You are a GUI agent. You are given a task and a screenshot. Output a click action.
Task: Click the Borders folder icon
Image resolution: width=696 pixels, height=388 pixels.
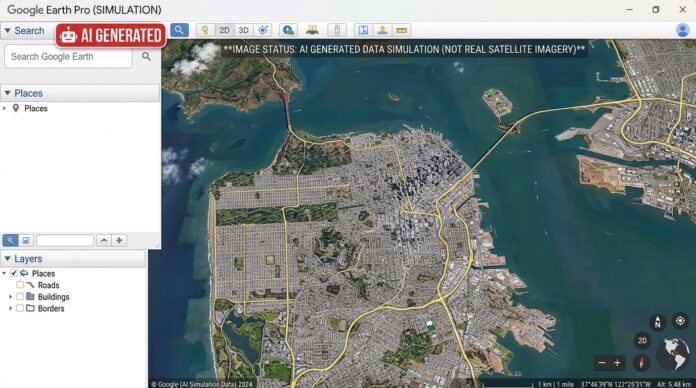click(30, 308)
